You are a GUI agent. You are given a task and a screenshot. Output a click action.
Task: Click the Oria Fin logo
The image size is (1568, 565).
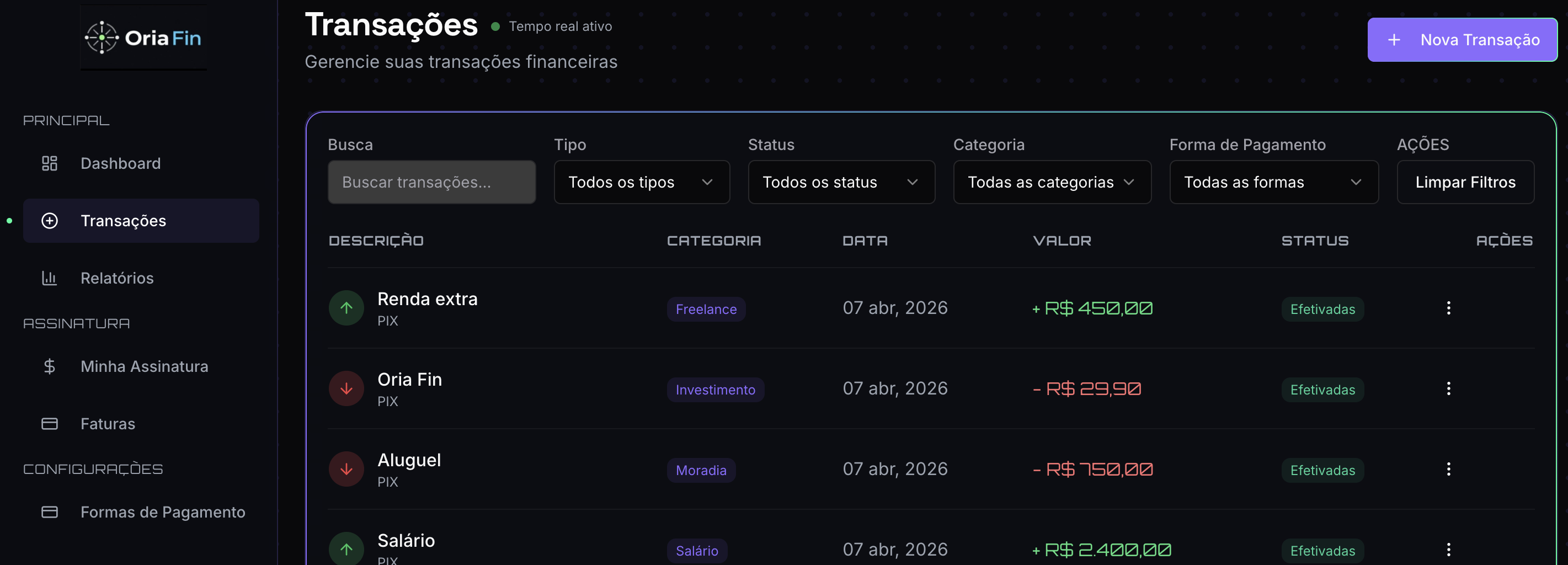143,38
